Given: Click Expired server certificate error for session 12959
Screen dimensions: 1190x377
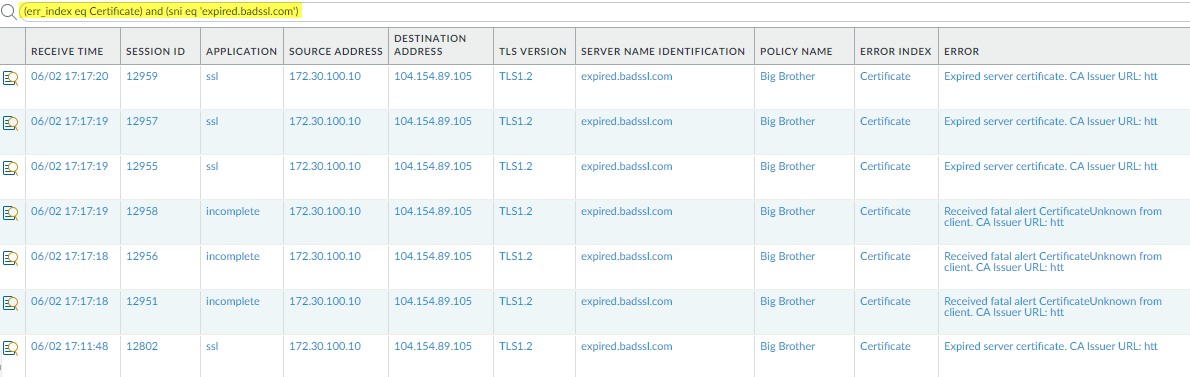Looking at the screenshot, I should click(x=1050, y=77).
